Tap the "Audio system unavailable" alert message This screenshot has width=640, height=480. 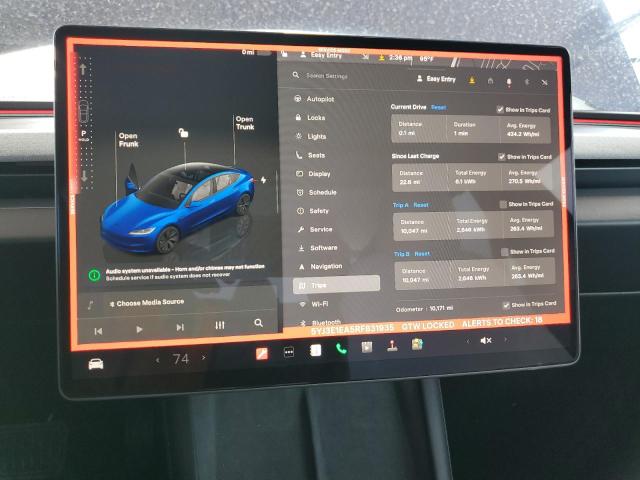tap(185, 272)
